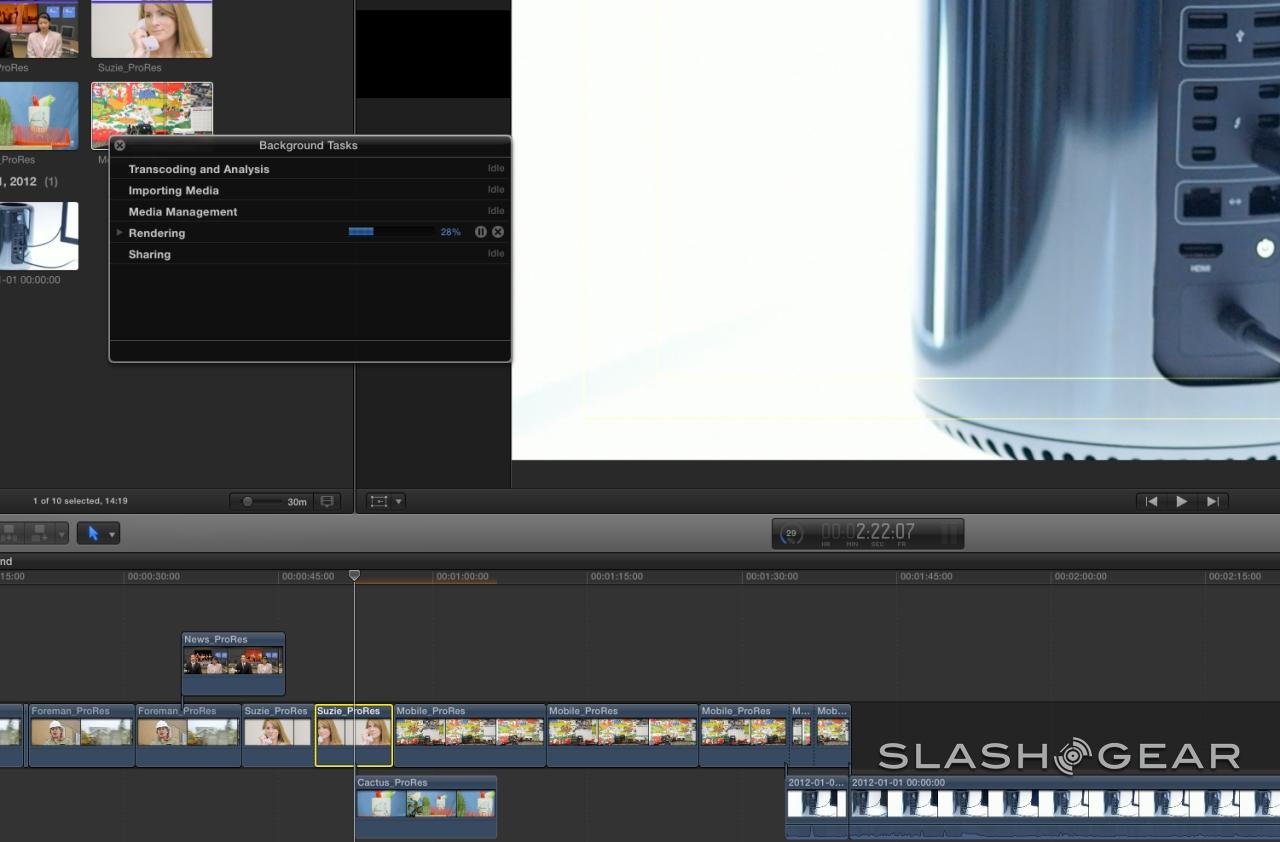The width and height of the screenshot is (1280, 842).
Task: Jump to the previous edit point
Action: [x=1151, y=502]
